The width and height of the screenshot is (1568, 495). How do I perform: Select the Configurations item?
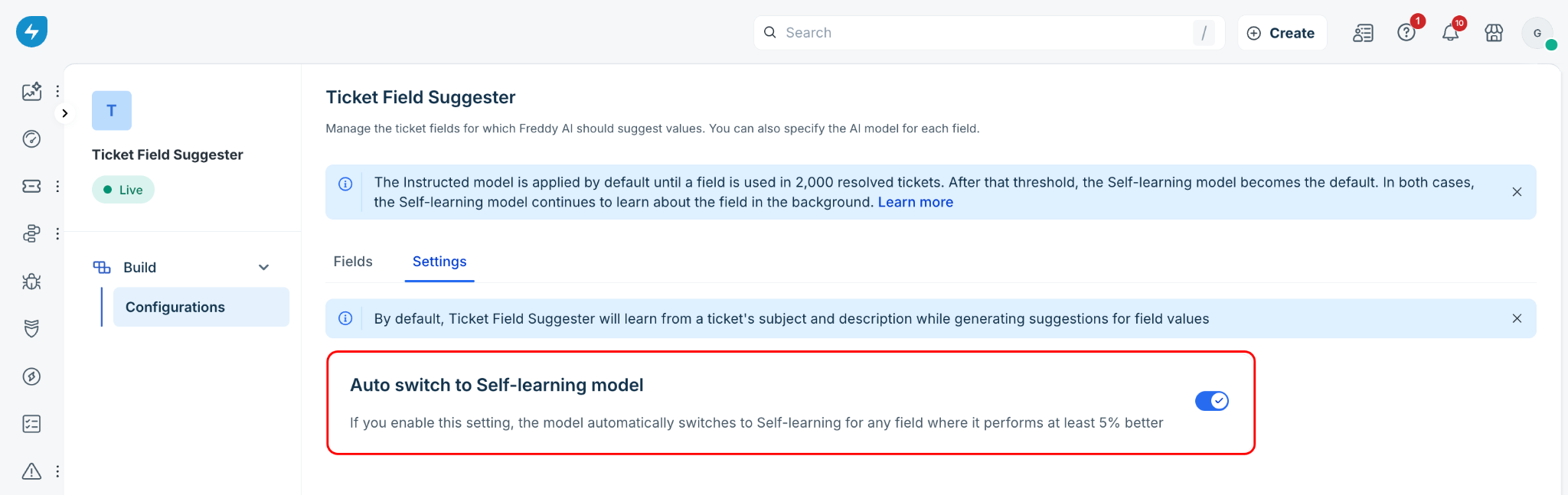point(201,307)
